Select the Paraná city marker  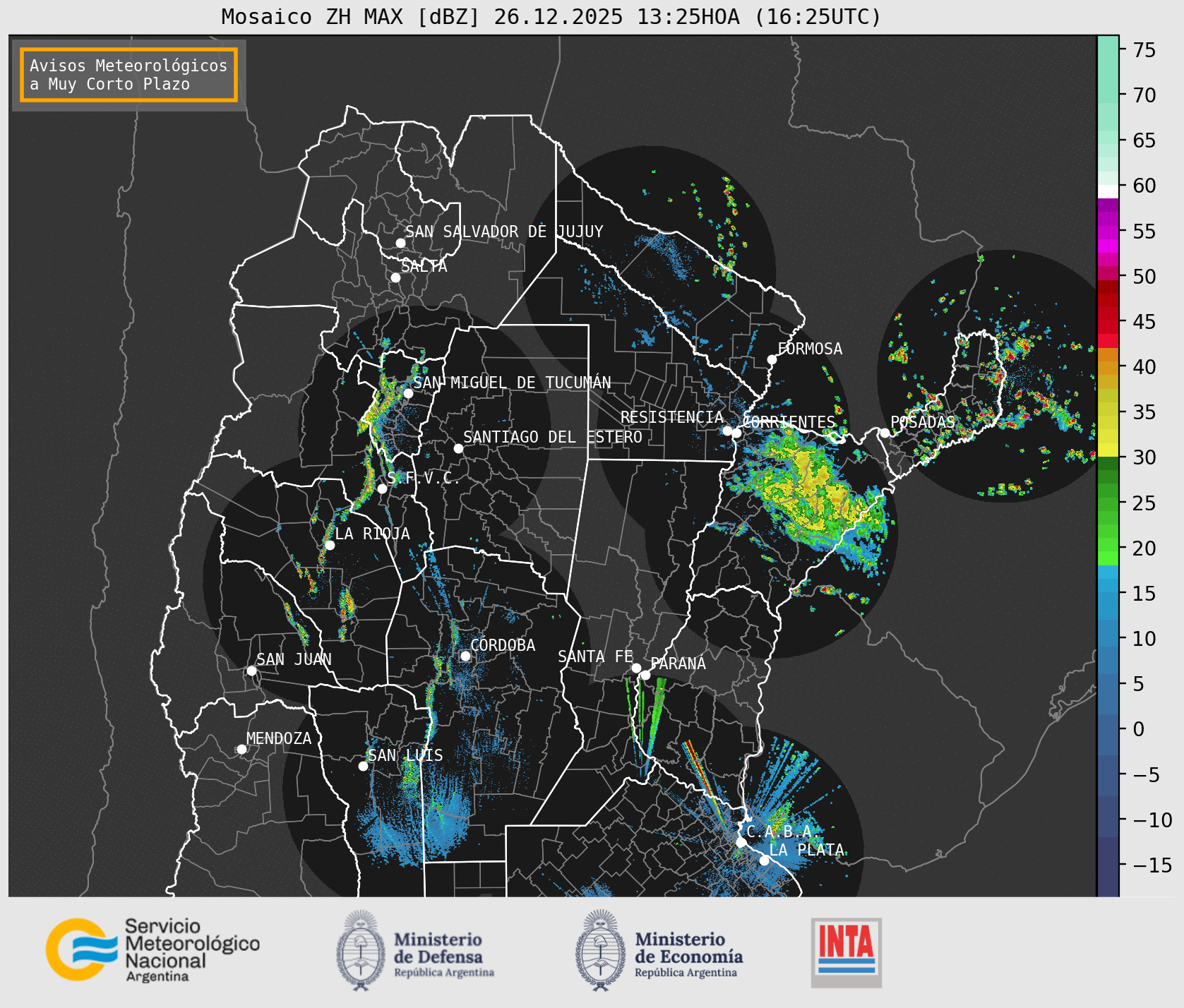(645, 675)
